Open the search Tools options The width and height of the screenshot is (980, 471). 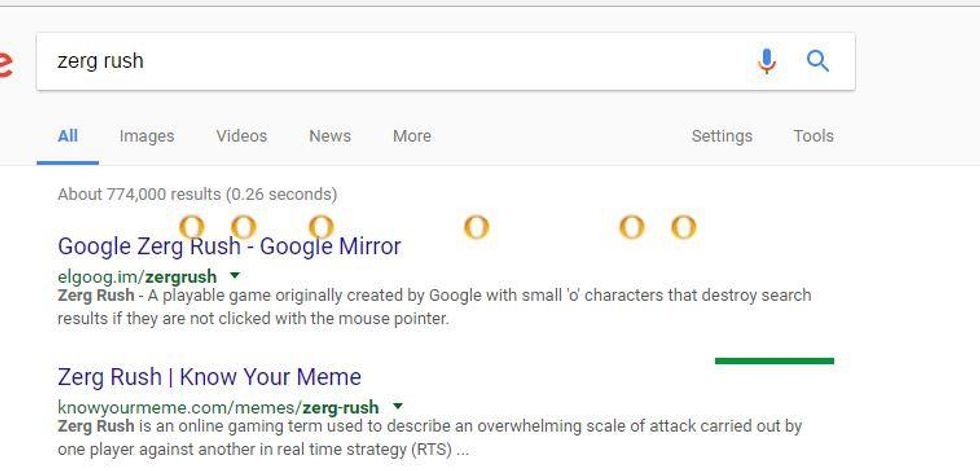pos(814,136)
